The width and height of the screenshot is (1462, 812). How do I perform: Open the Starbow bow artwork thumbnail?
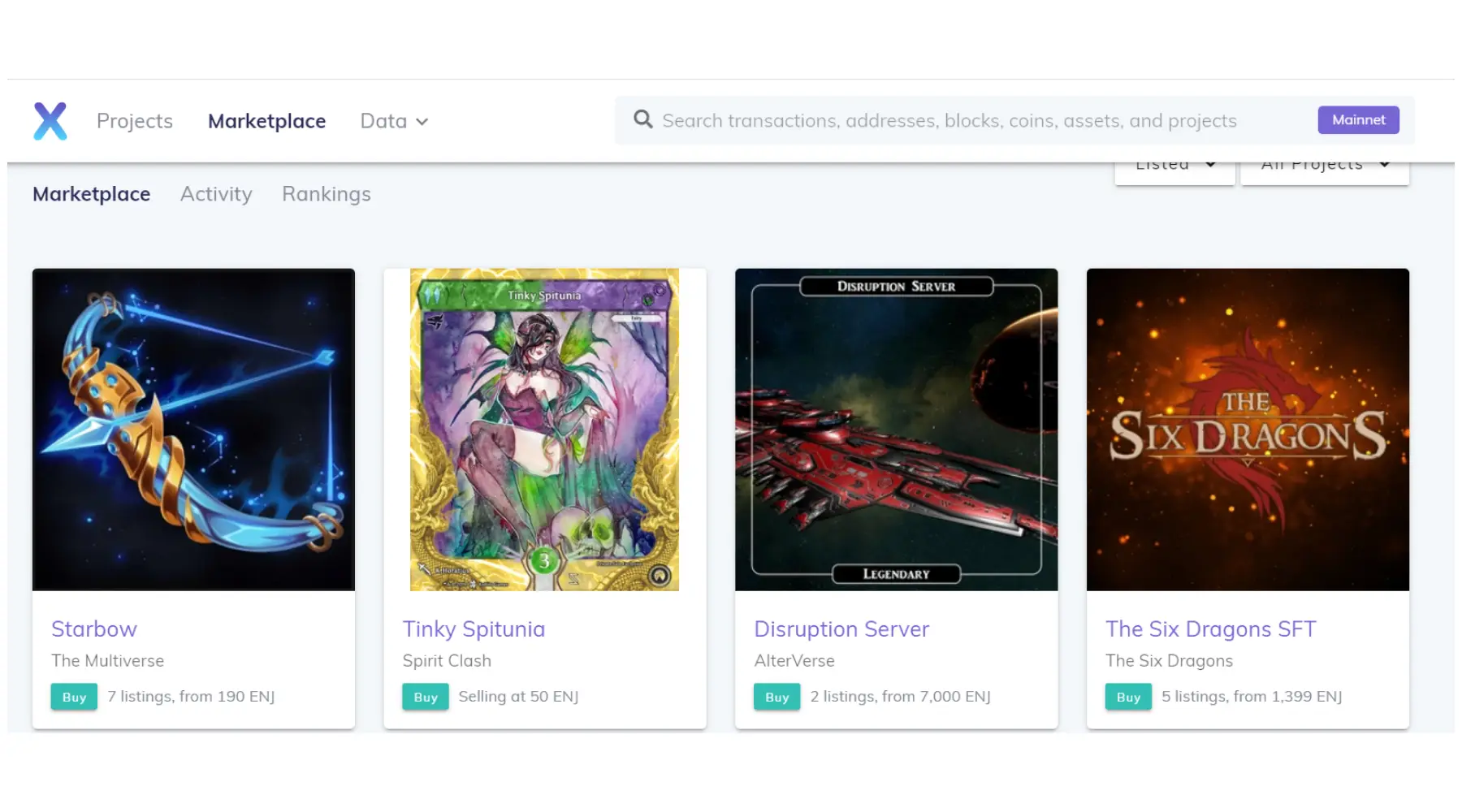coord(193,430)
